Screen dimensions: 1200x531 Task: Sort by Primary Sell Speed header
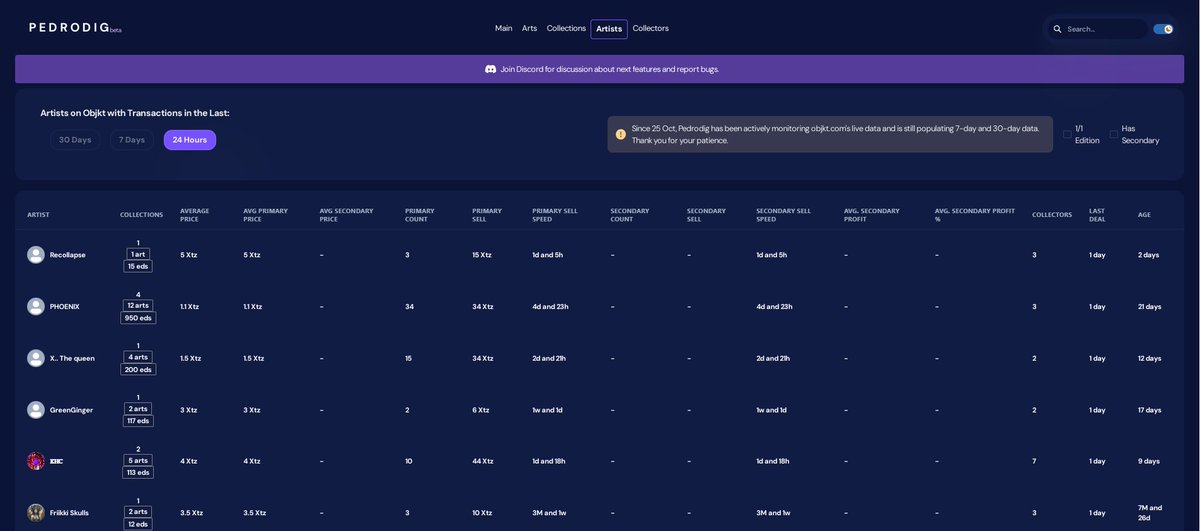click(556, 215)
